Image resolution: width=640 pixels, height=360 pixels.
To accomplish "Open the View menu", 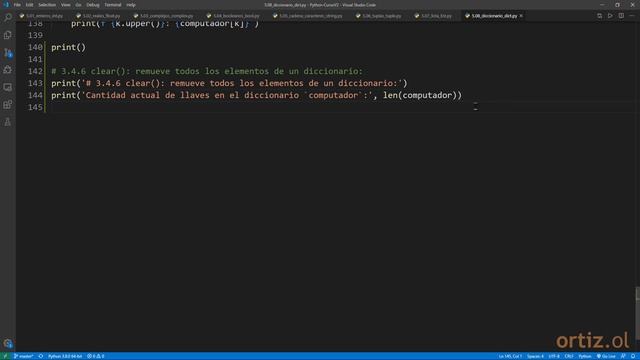I will pos(65,5).
